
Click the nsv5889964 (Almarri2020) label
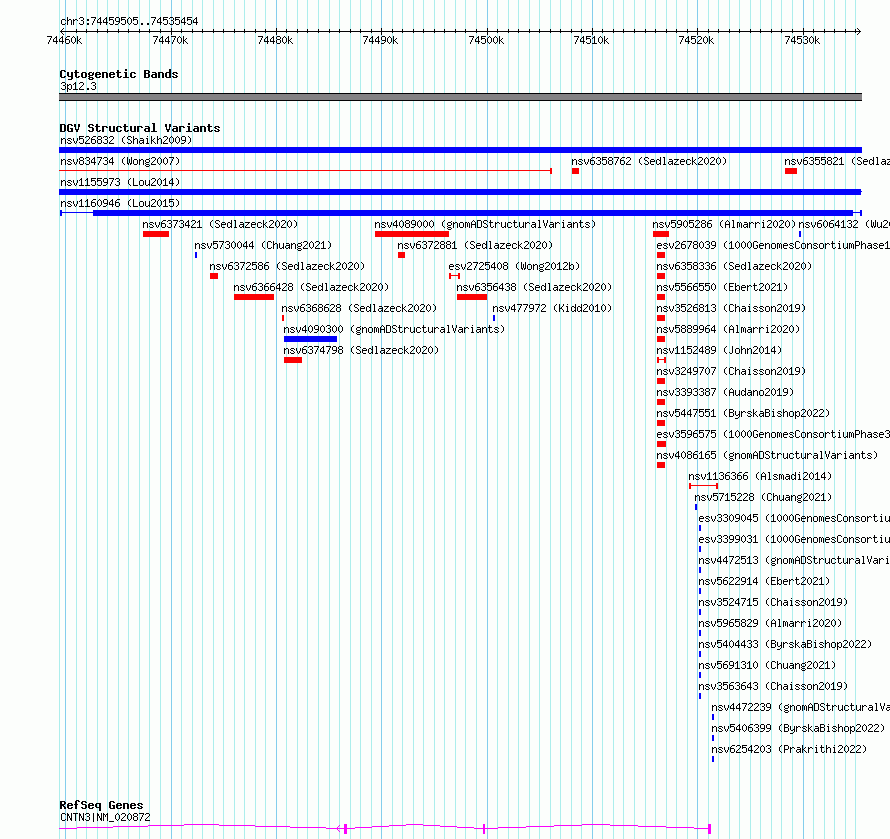[728, 329]
